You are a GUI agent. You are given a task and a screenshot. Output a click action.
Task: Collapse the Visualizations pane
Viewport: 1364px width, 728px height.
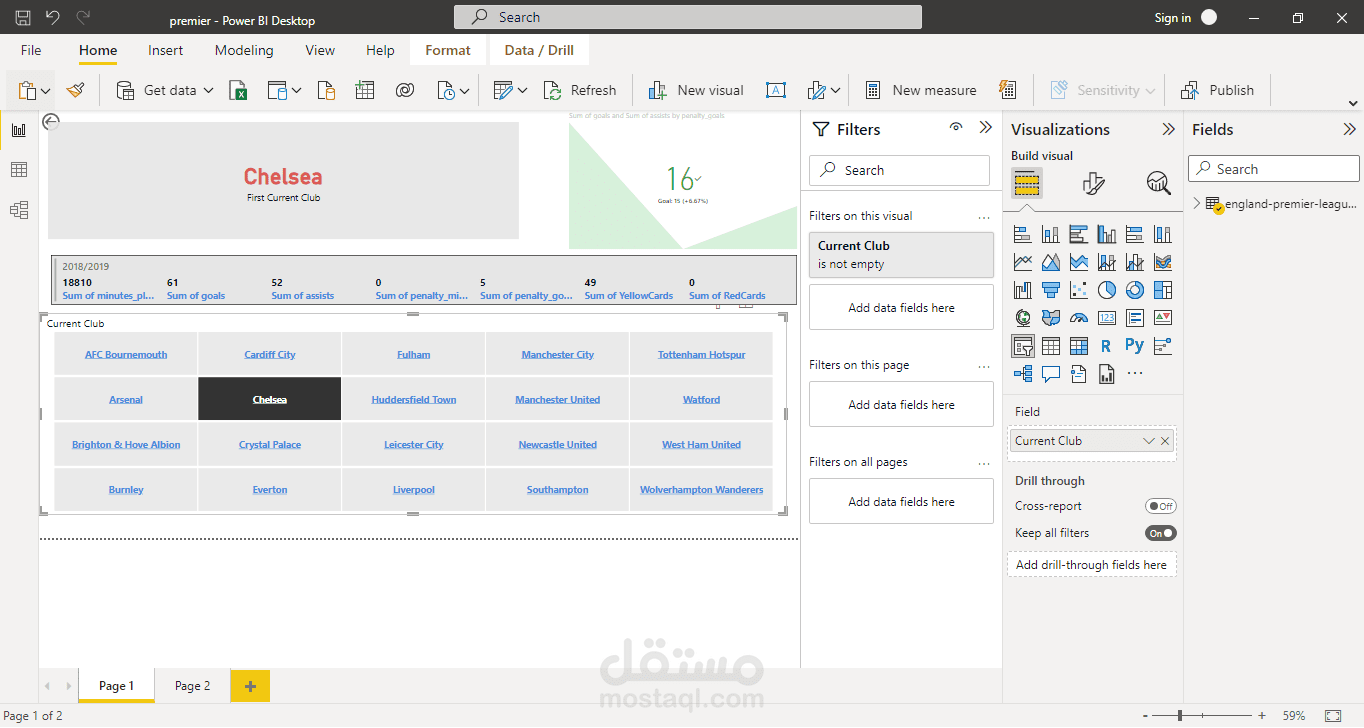[1168, 129]
